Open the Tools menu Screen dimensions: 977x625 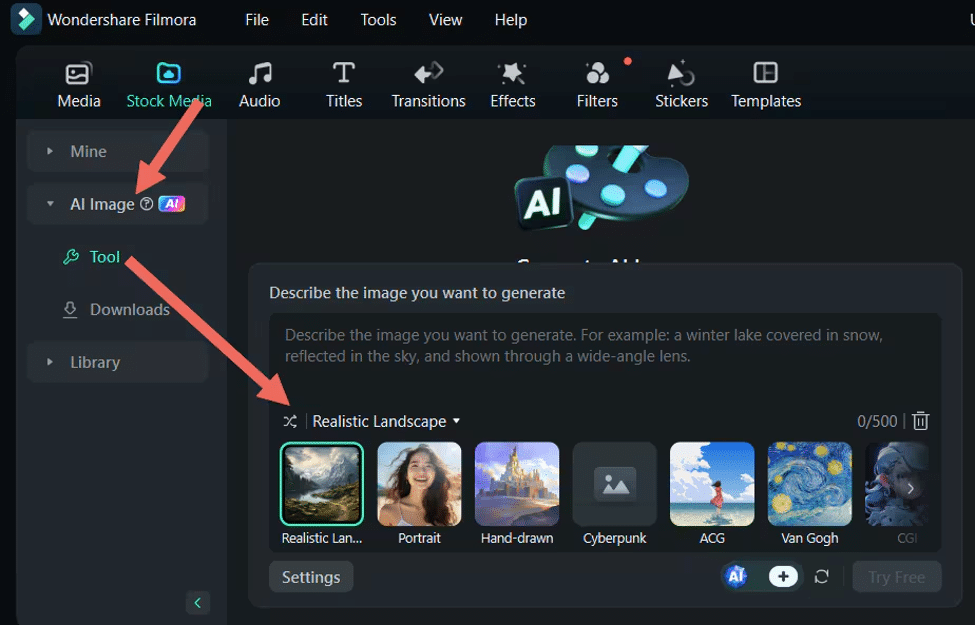pyautogui.click(x=378, y=20)
